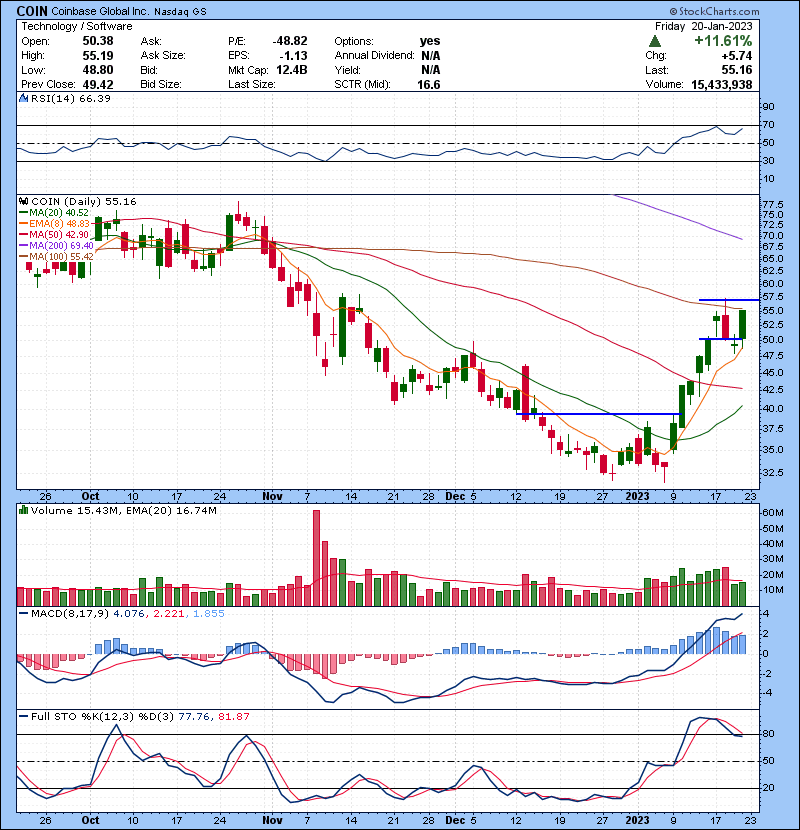
Task: Click the green up-triangle change icon
Action: pos(655,41)
